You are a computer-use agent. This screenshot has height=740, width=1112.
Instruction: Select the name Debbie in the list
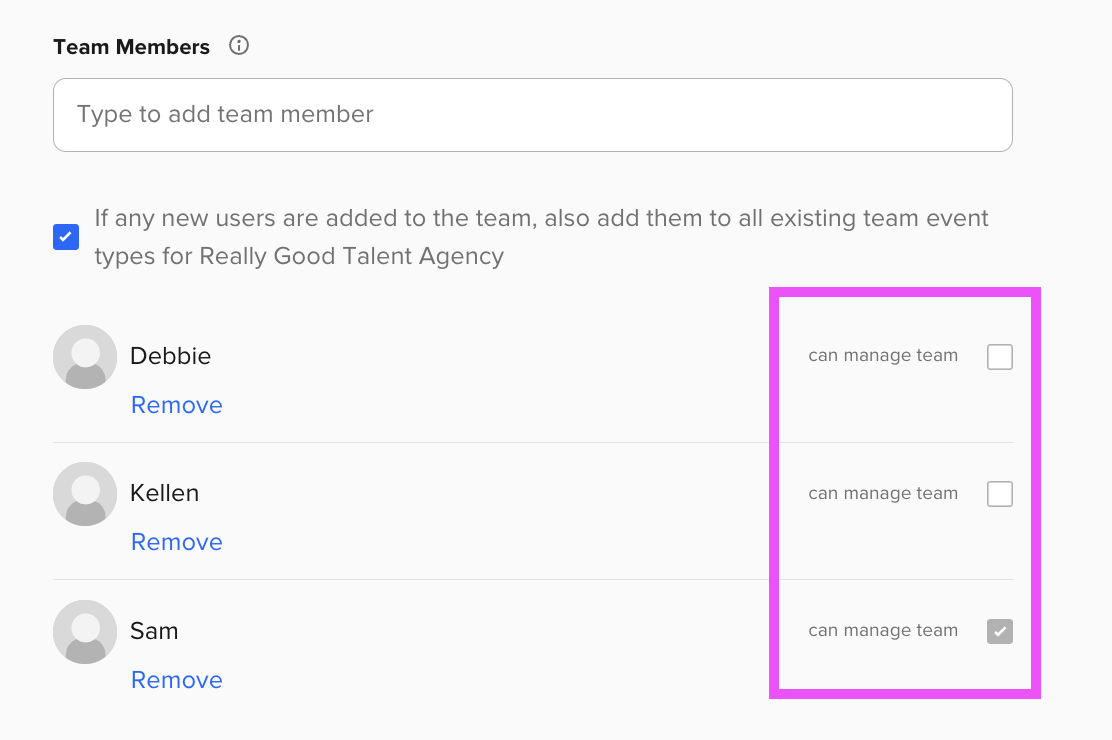pyautogui.click(x=170, y=355)
